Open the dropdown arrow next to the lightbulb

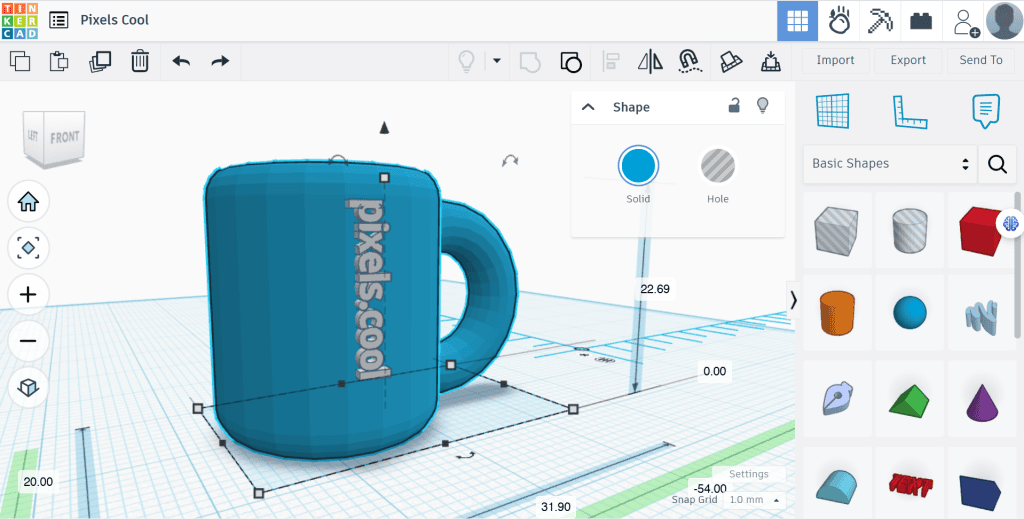(497, 61)
